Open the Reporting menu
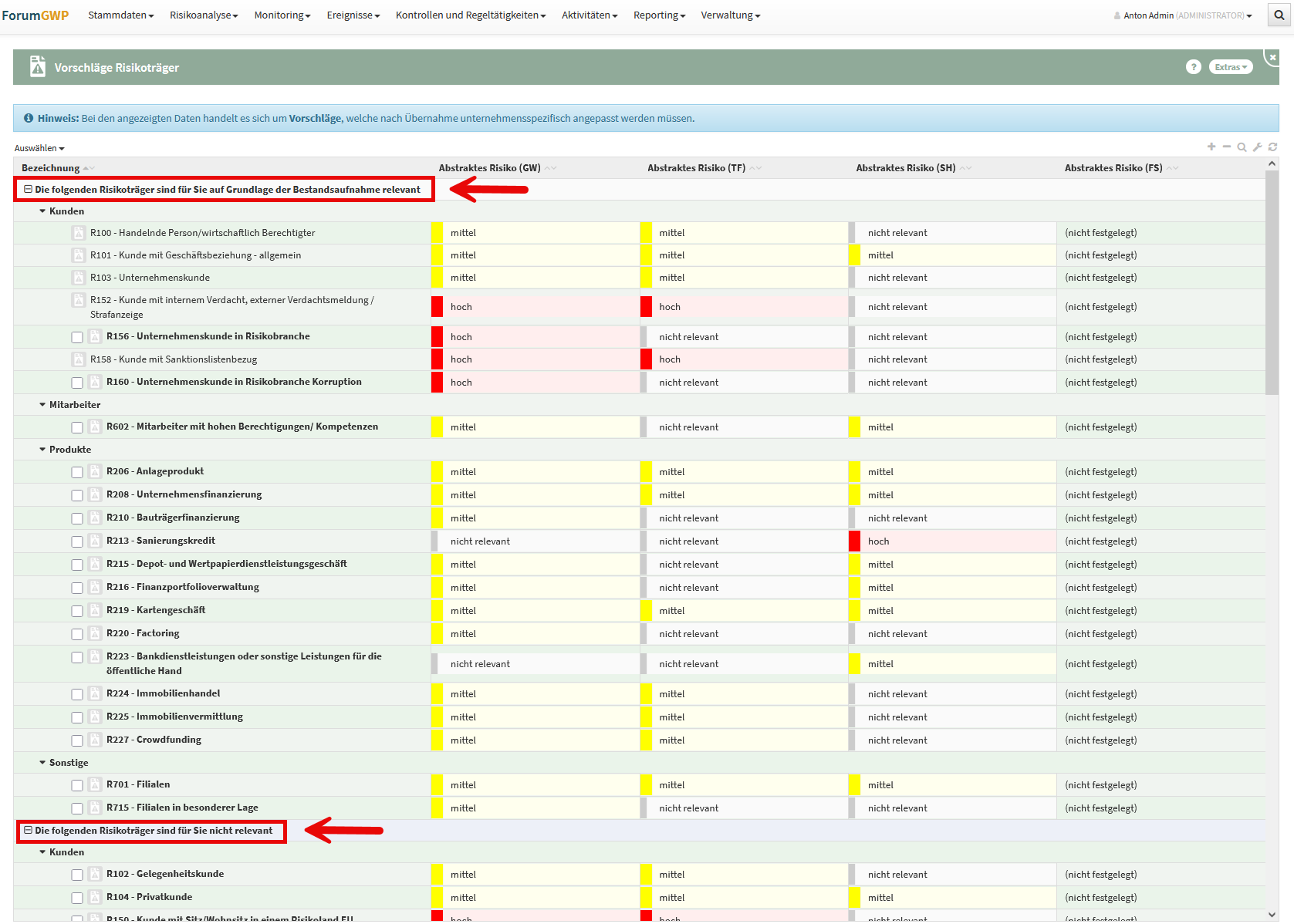Screen dimensions: 1294x924 pos(659,15)
